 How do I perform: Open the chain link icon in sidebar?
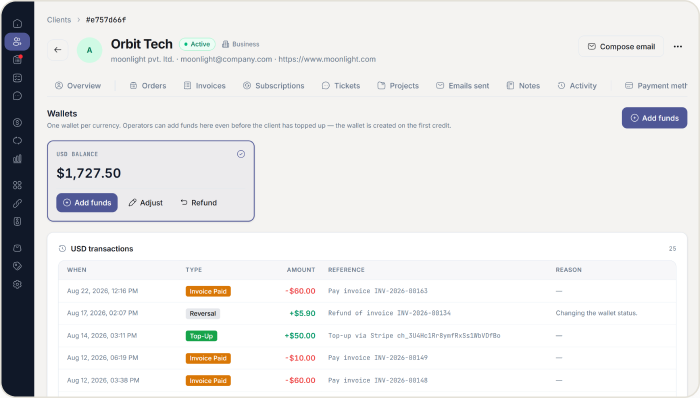click(17, 203)
